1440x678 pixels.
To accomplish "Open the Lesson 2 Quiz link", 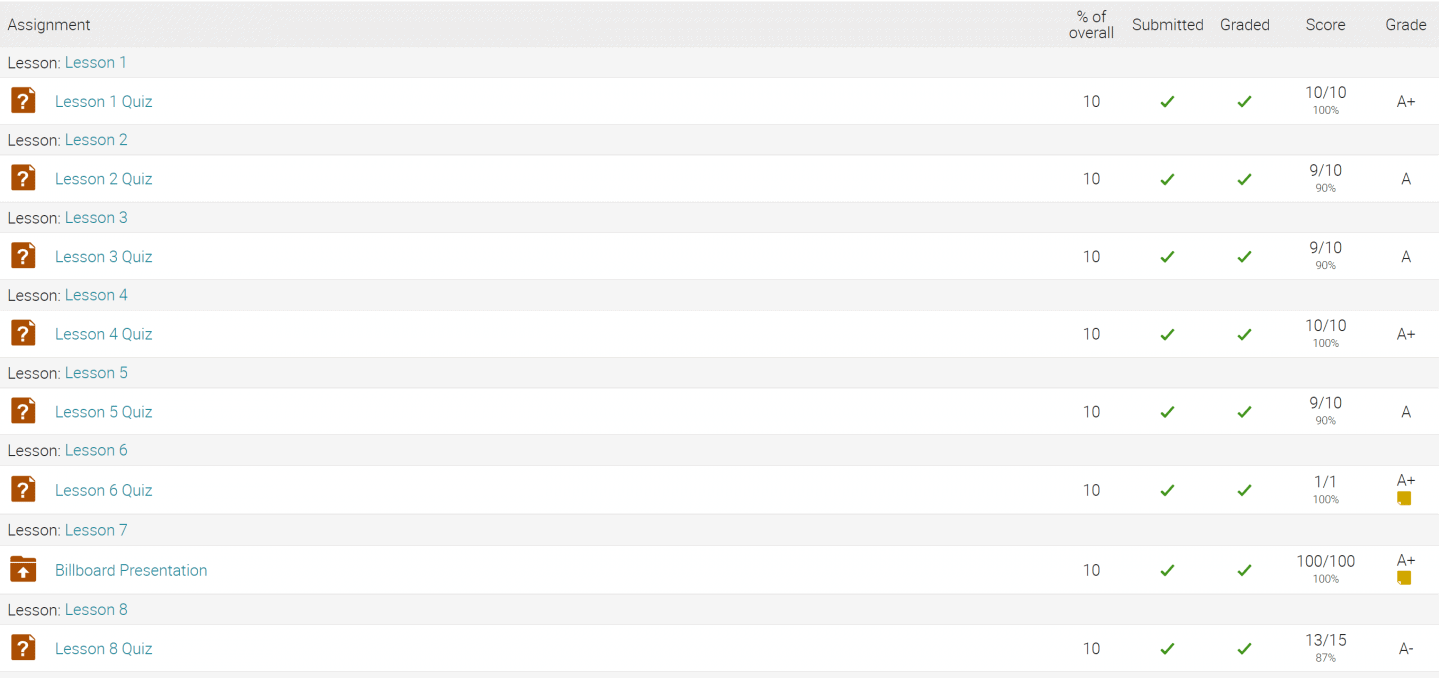I will click(103, 179).
